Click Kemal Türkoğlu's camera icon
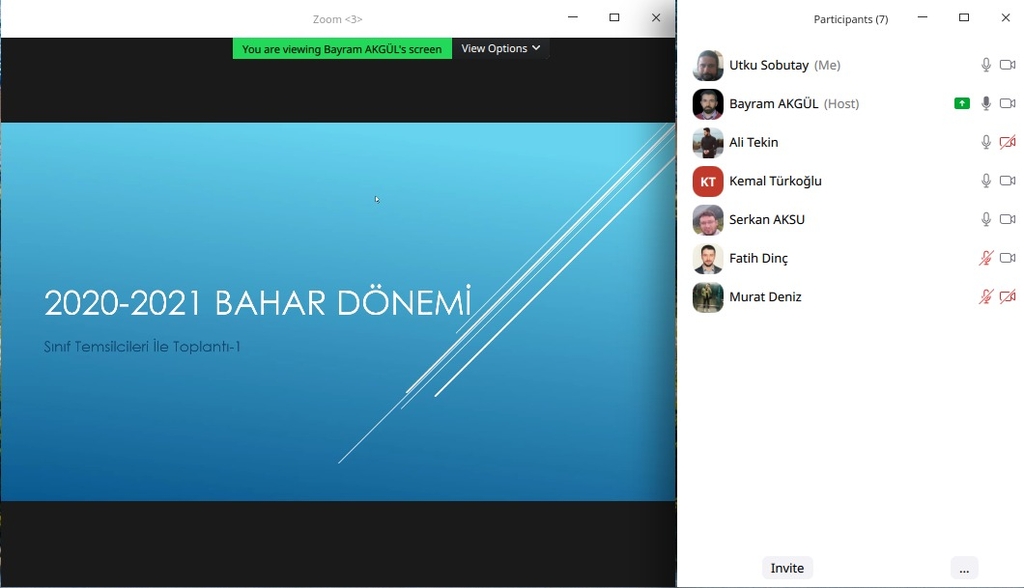The height and width of the screenshot is (588, 1024). (1008, 180)
